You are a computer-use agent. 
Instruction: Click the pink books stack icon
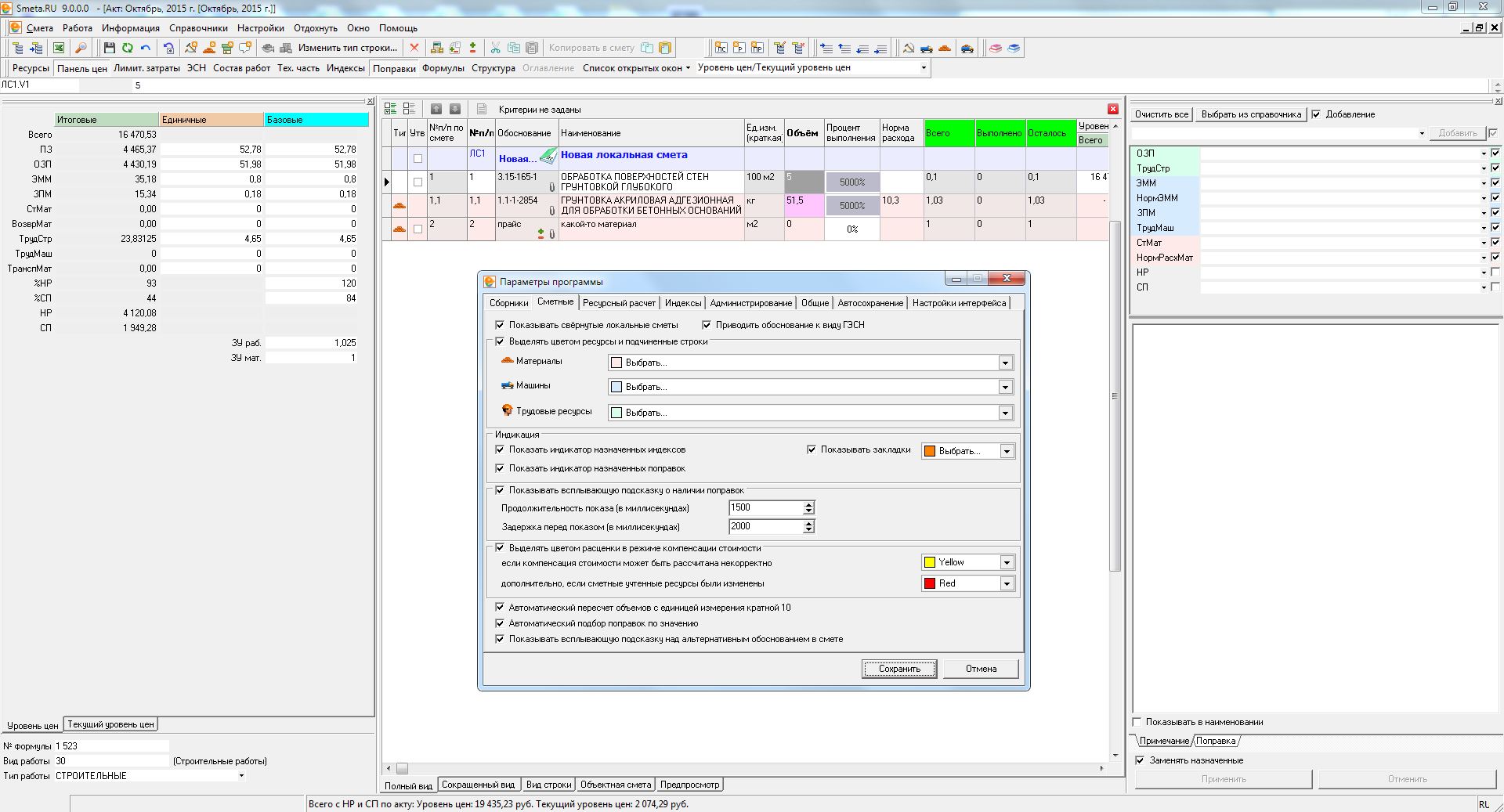[996, 48]
